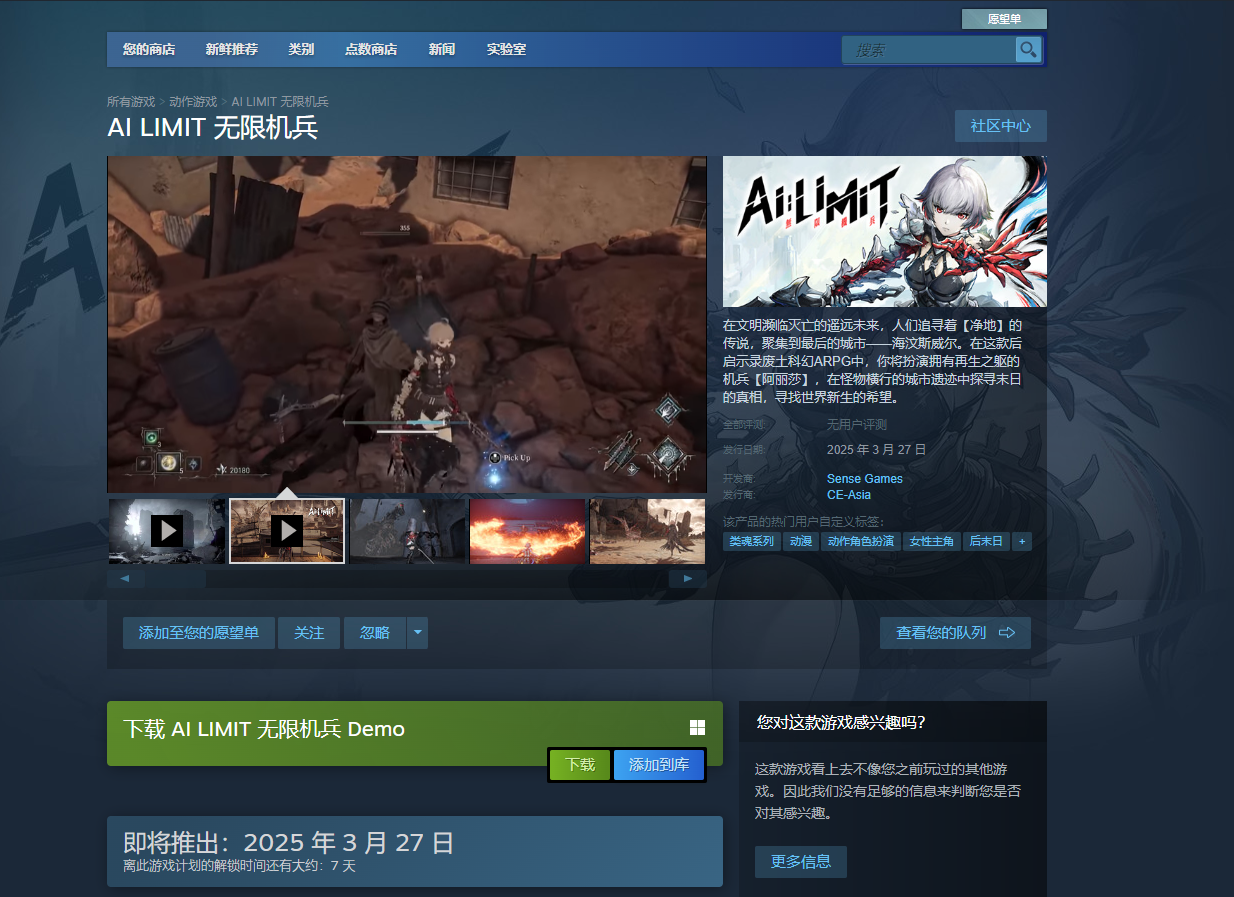Click the search magnifier icon

tap(1028, 50)
